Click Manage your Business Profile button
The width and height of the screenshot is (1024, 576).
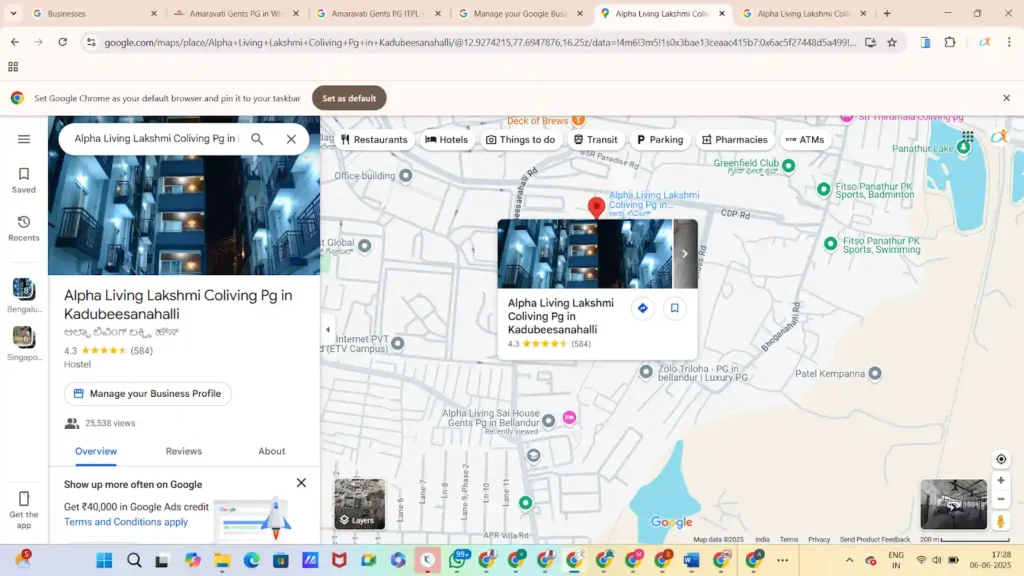(x=147, y=394)
